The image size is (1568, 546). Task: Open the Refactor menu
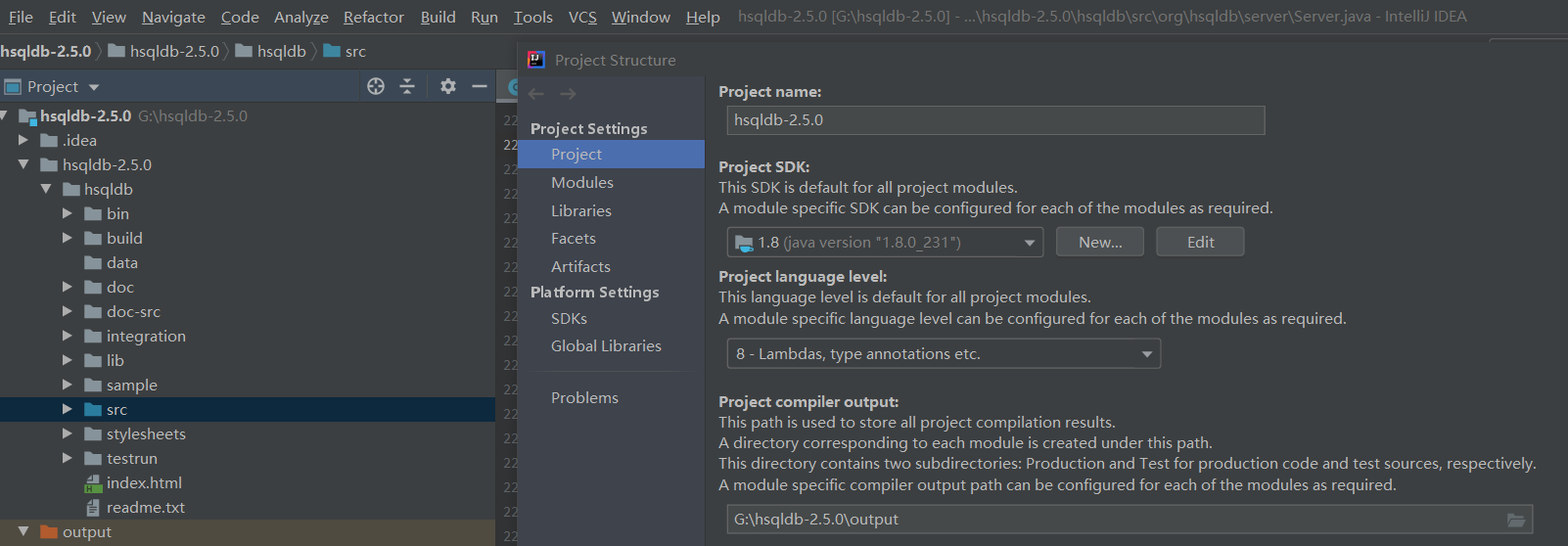pyautogui.click(x=373, y=17)
